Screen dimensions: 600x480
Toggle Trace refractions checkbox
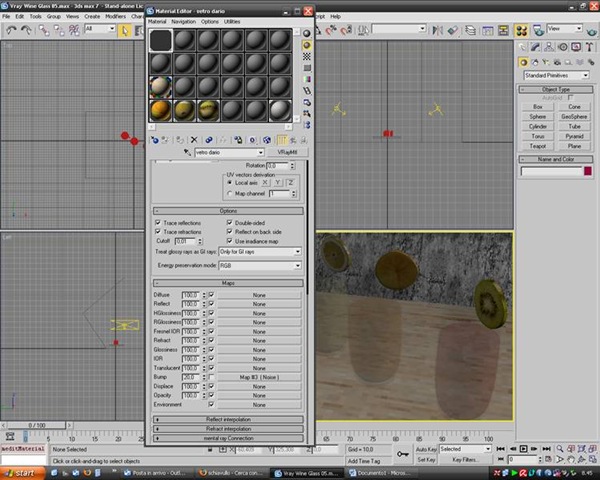click(158, 232)
